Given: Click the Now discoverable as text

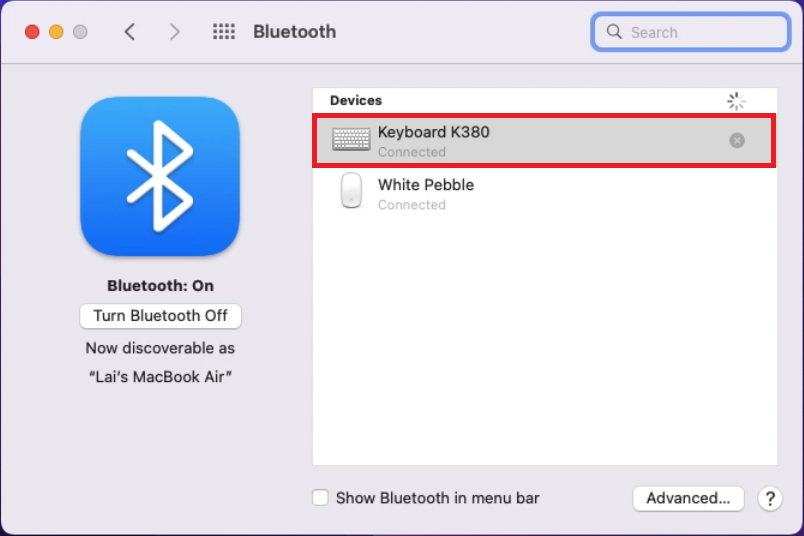Looking at the screenshot, I should [x=160, y=348].
